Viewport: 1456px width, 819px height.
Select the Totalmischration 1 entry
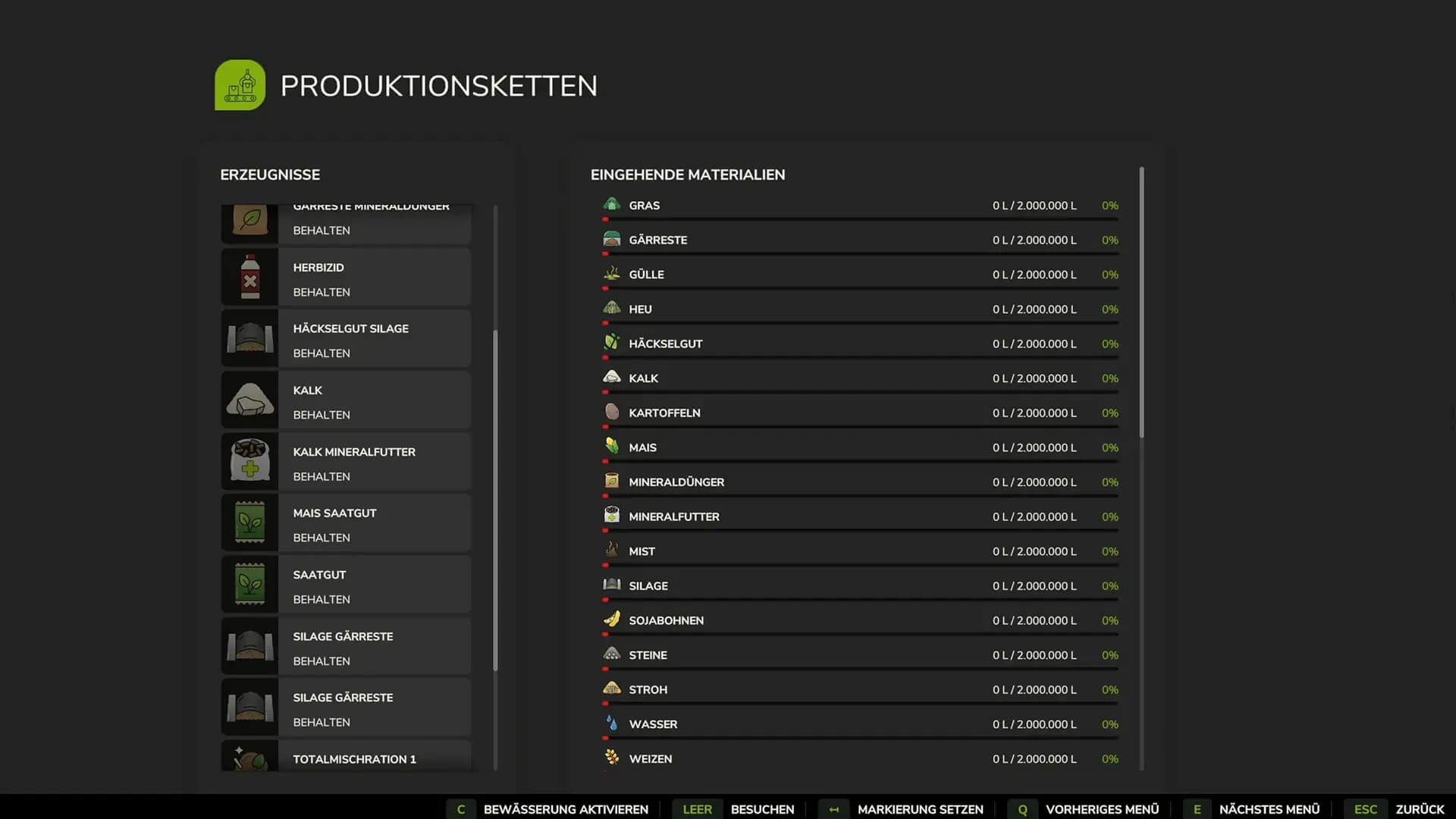click(x=346, y=758)
